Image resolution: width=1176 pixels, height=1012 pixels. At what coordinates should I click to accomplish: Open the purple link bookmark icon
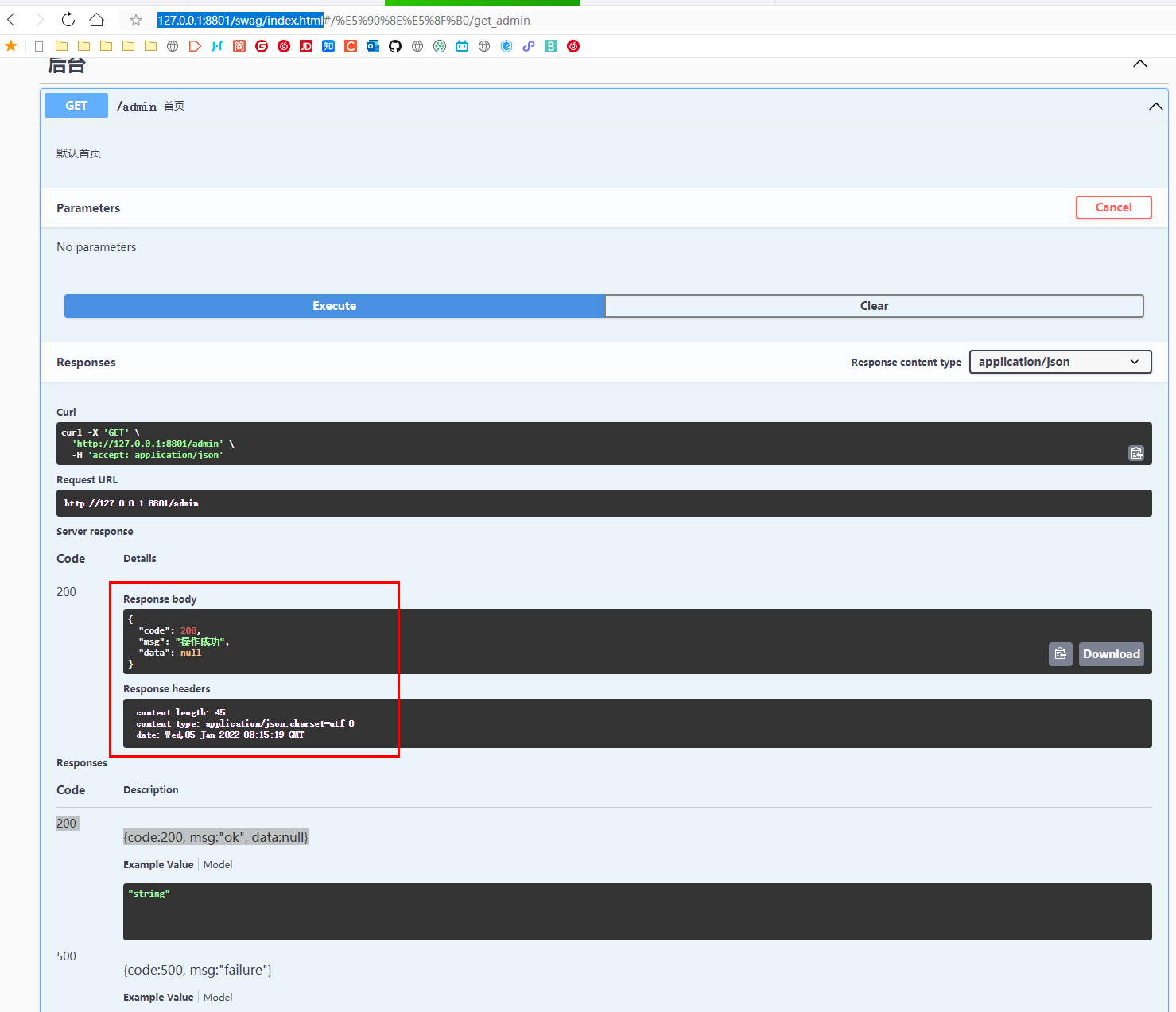(x=529, y=46)
